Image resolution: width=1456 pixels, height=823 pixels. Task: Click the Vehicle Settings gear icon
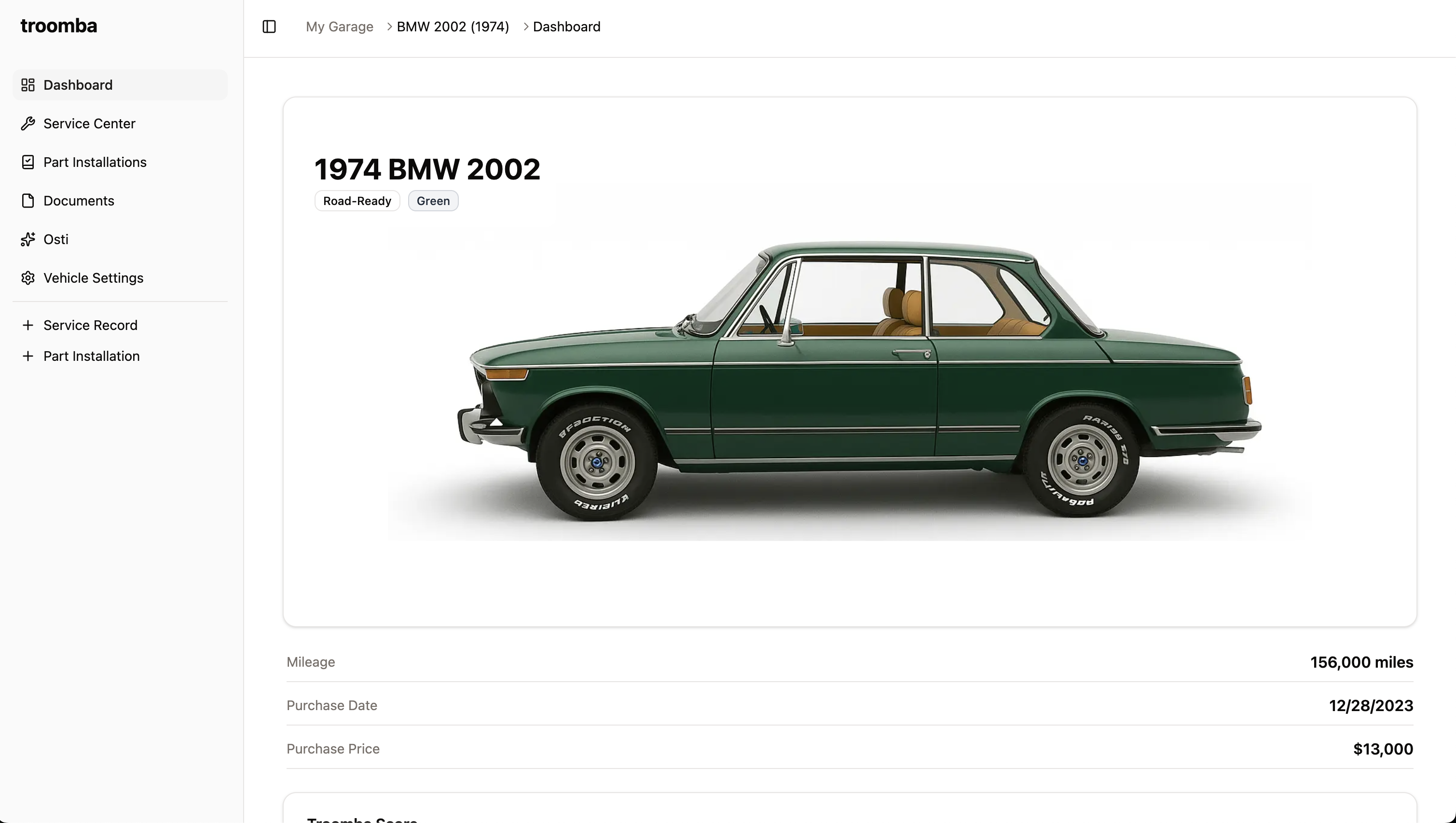[x=27, y=278]
